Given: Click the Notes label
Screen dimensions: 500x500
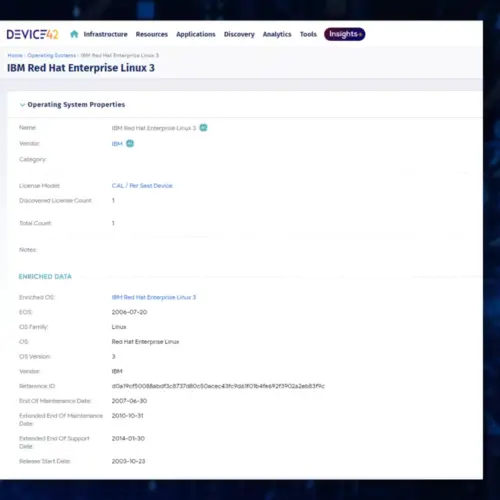Looking at the screenshot, I should 28,250.
